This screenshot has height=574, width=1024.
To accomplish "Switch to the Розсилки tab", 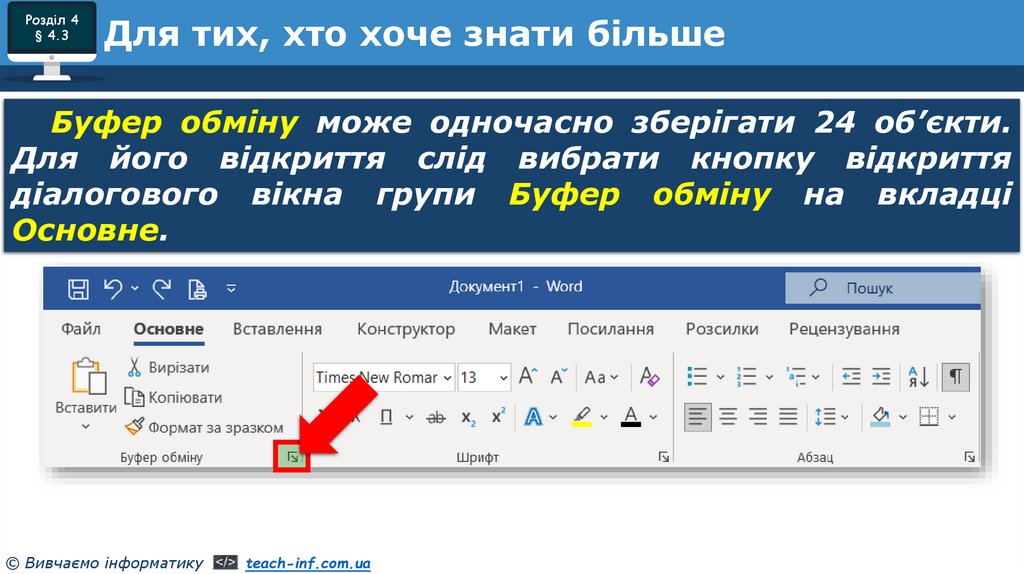I will coord(722,329).
